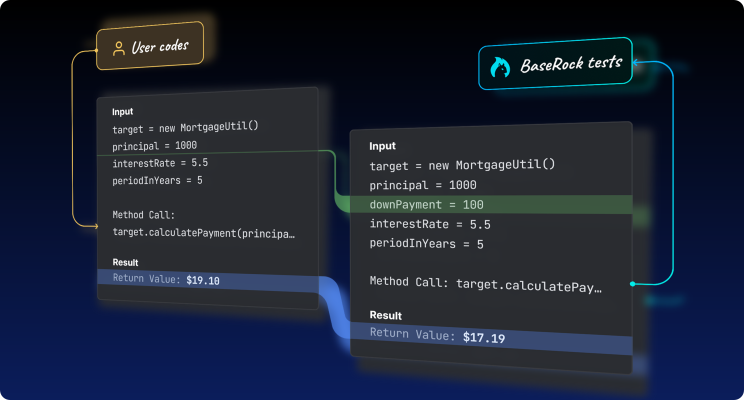
Task: Click the 'Return Value: $17.19' result row
Action: (x=491, y=338)
